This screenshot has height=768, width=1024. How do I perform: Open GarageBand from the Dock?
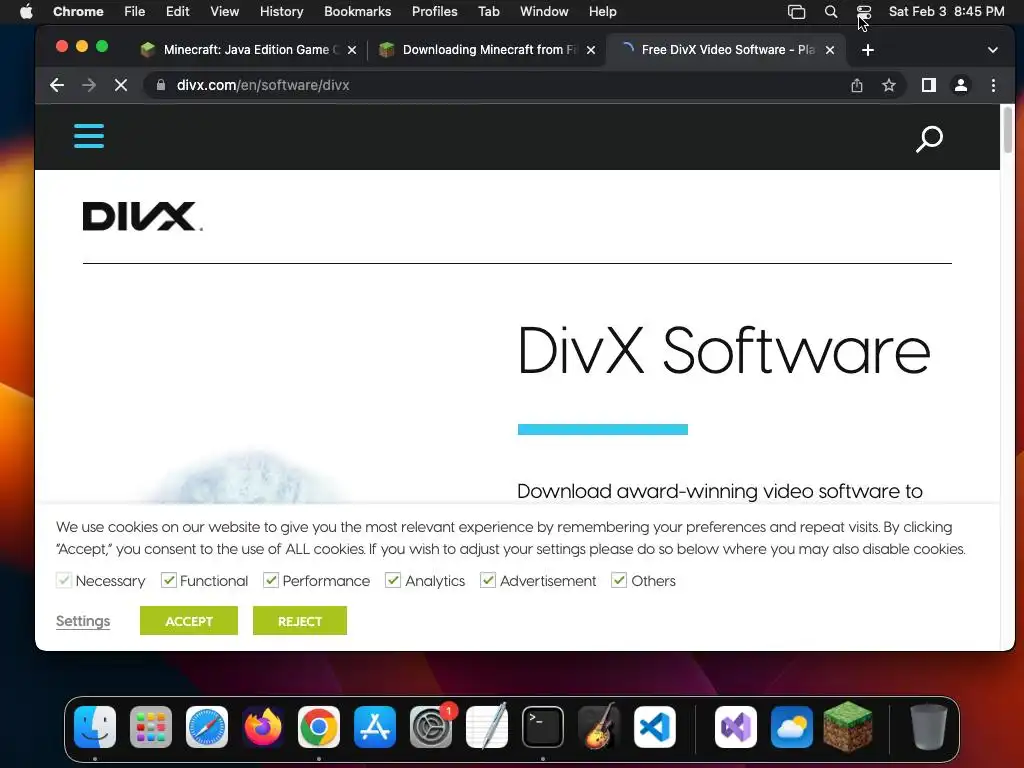coord(599,726)
